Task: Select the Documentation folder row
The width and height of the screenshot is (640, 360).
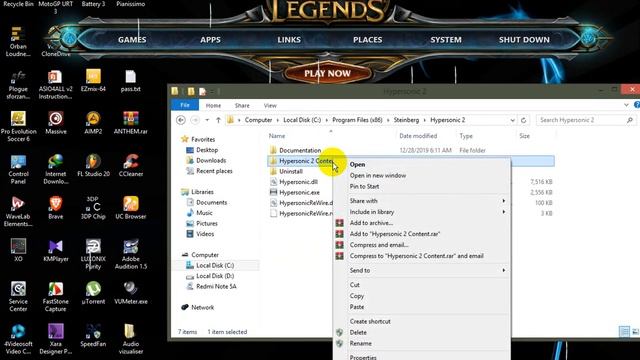Action: [x=410, y=150]
